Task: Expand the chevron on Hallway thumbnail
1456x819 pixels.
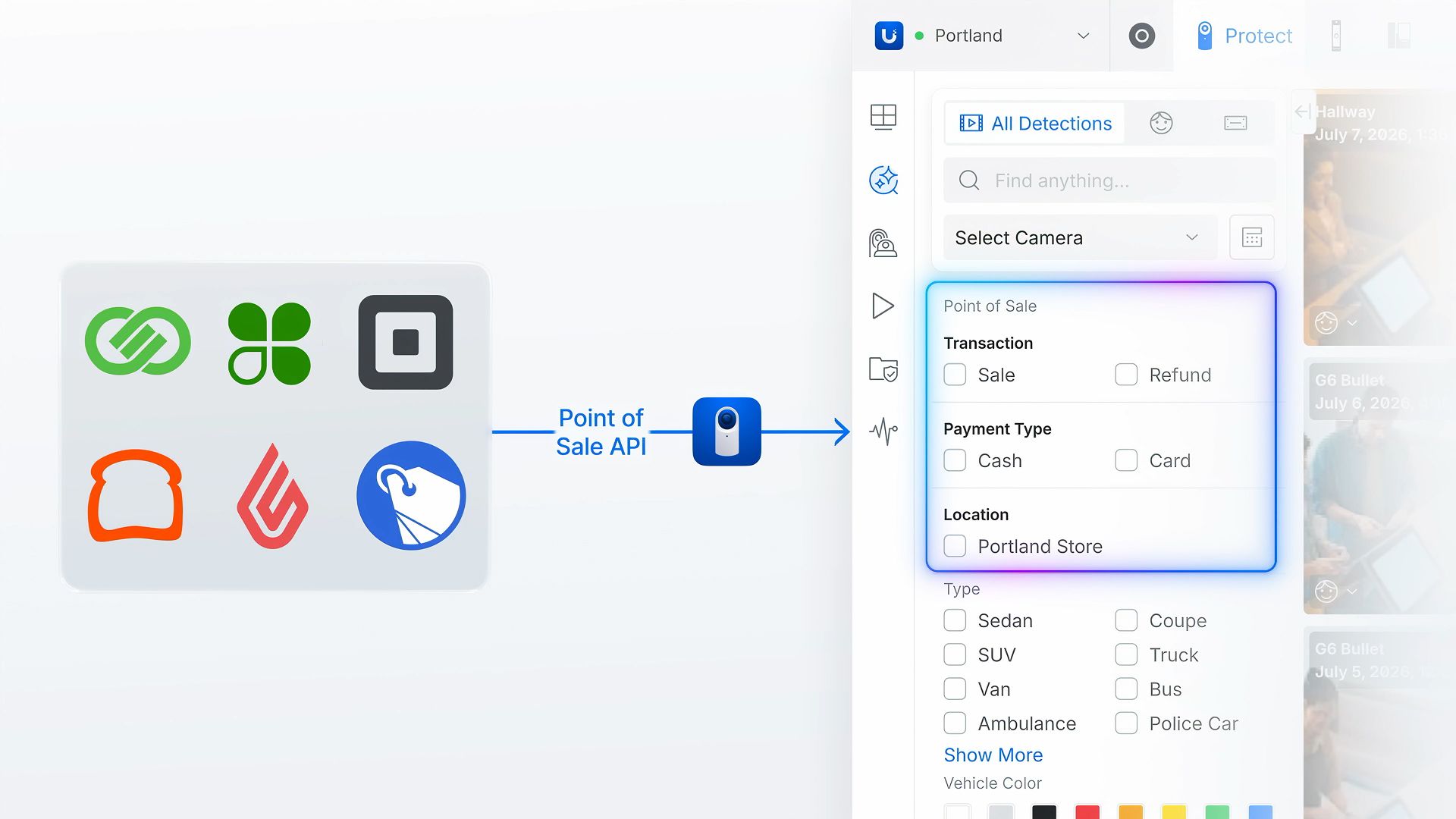Action: click(1352, 323)
